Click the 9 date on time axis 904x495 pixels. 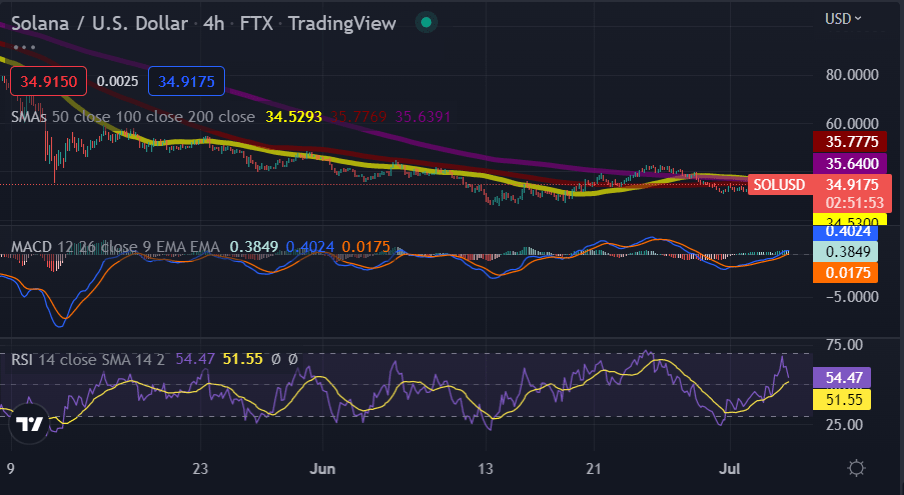point(11,468)
